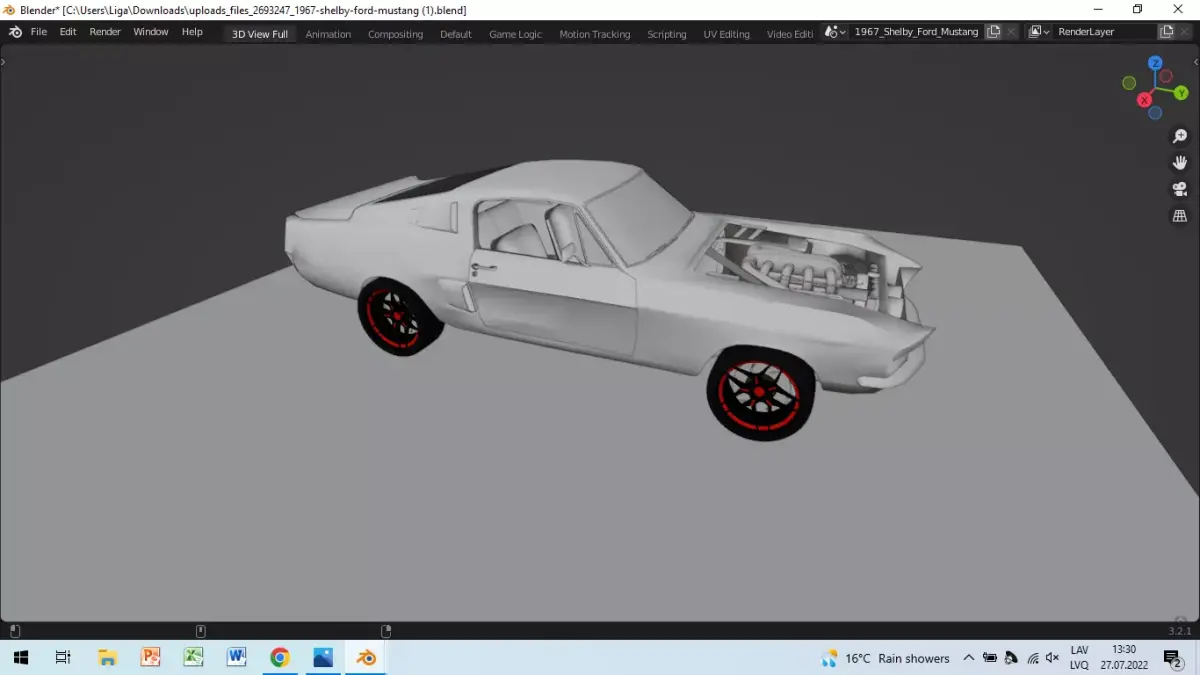This screenshot has width=1200, height=675.
Task: Remove the RenderLayer view layer
Action: click(1185, 32)
